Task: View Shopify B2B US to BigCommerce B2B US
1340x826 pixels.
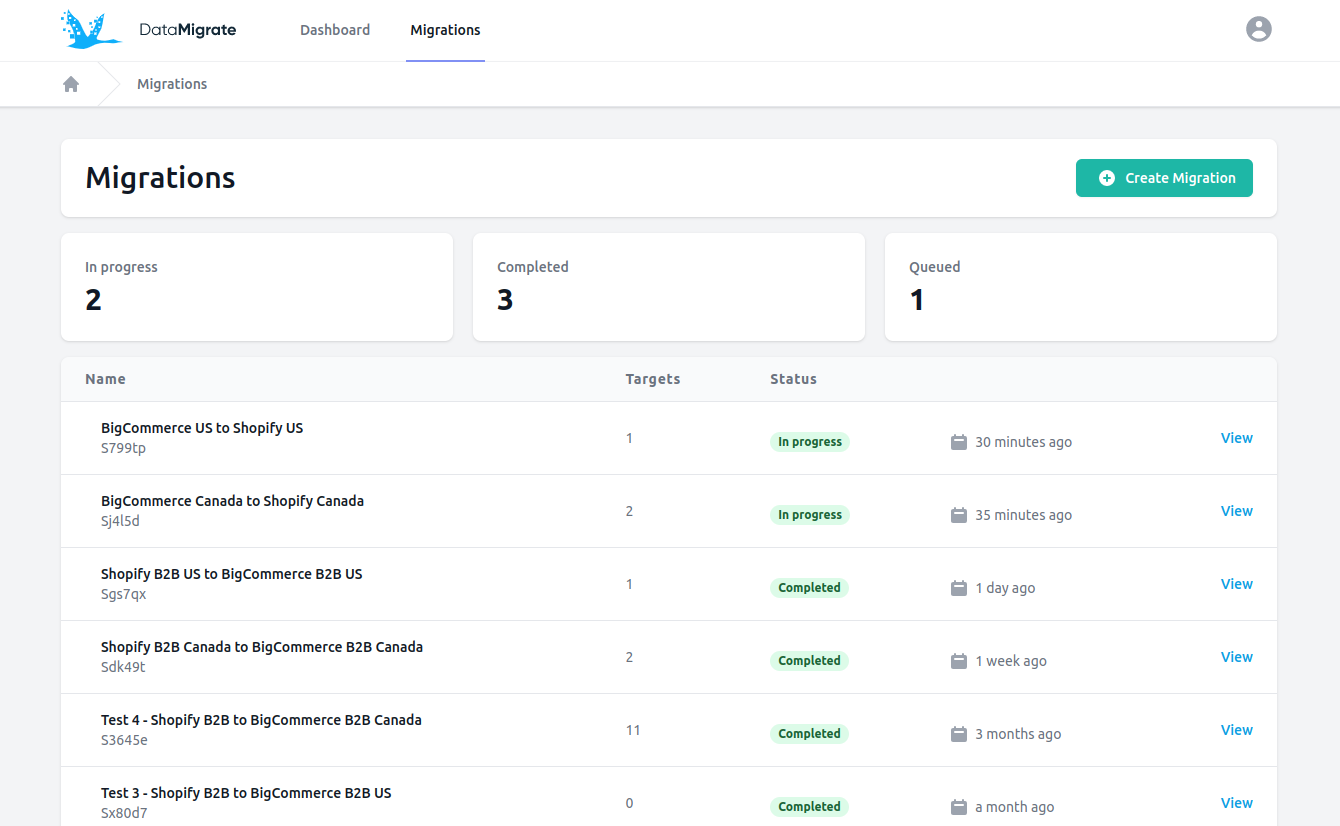Action: 1237,584
